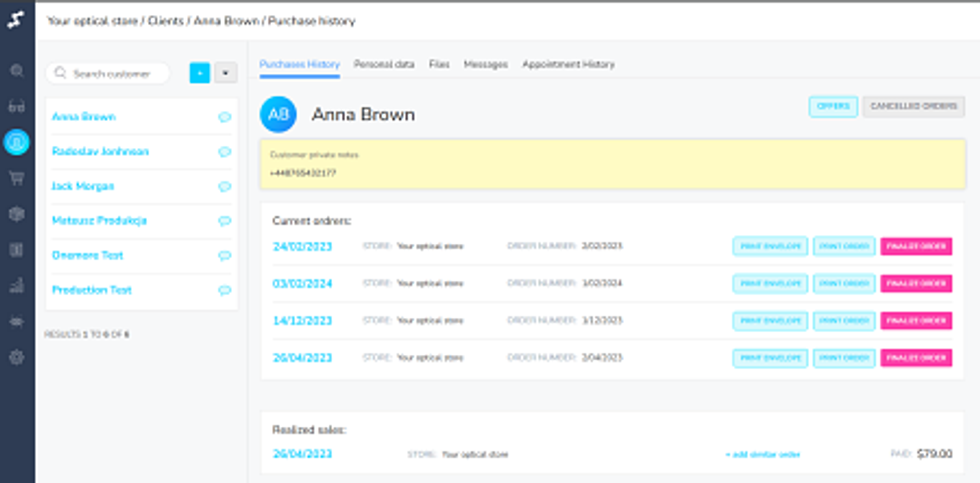Switch to the Personal data tab

coord(384,64)
